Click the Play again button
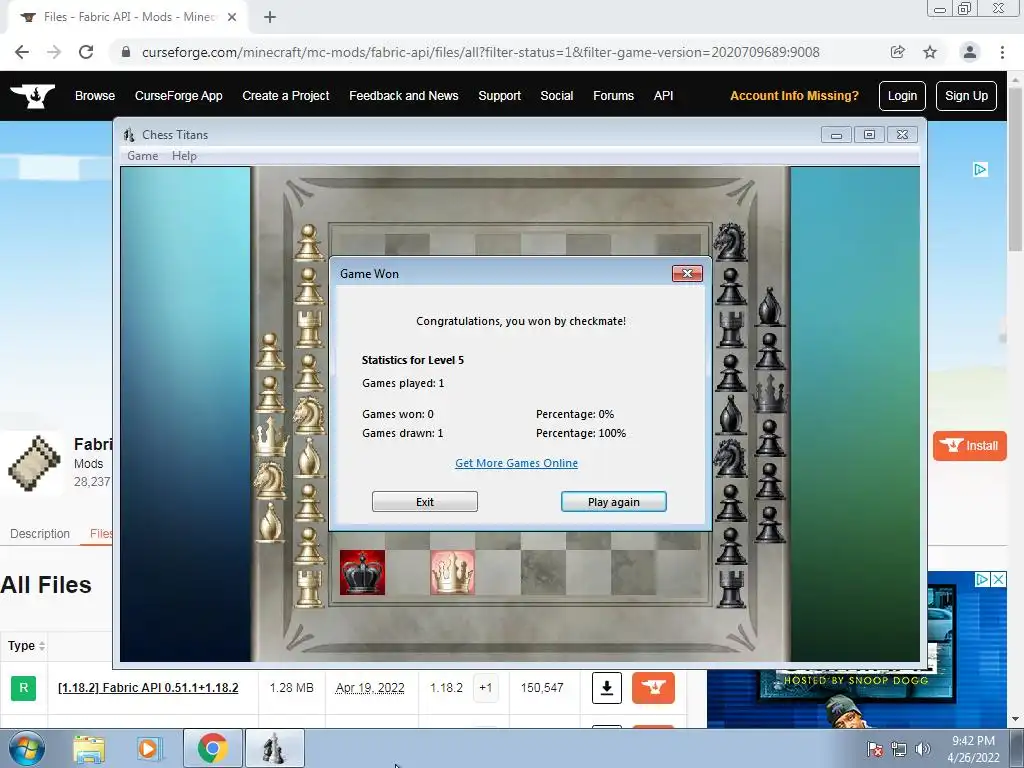 click(x=613, y=502)
